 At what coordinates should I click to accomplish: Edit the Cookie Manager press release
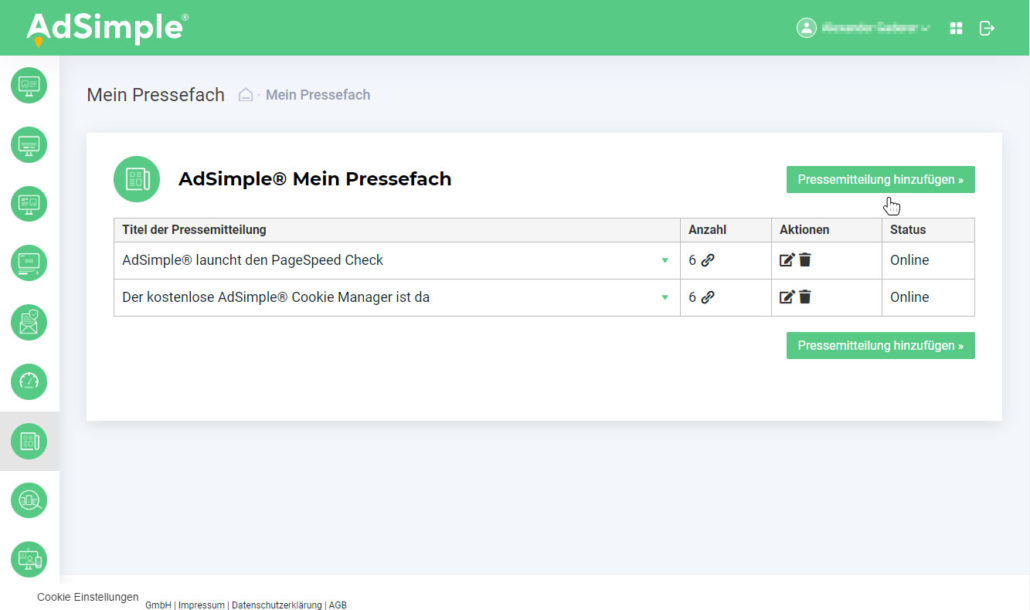(787, 297)
